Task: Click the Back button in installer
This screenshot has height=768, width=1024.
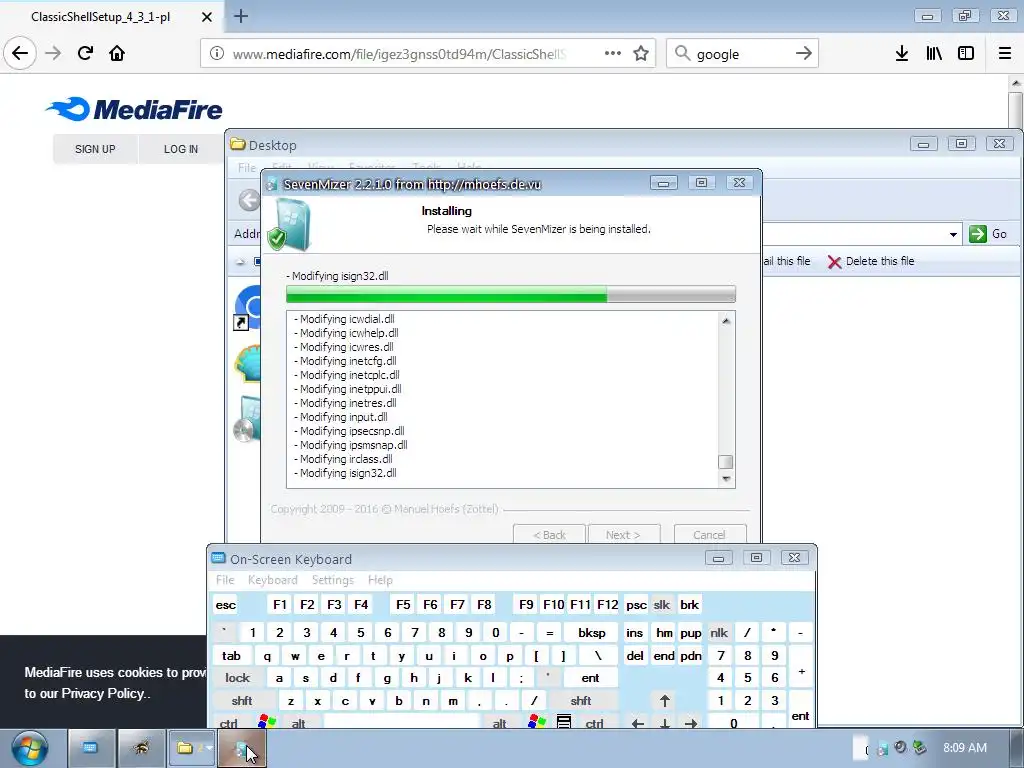Action: pyautogui.click(x=549, y=535)
